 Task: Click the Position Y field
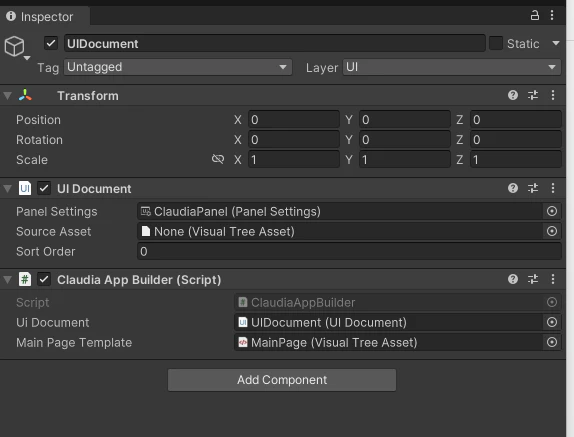pos(405,120)
